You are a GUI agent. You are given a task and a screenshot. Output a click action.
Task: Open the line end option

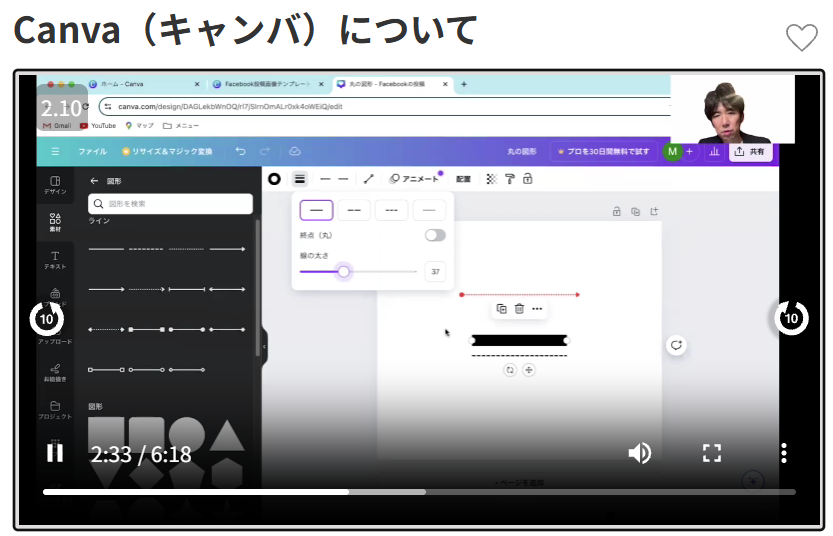343,179
